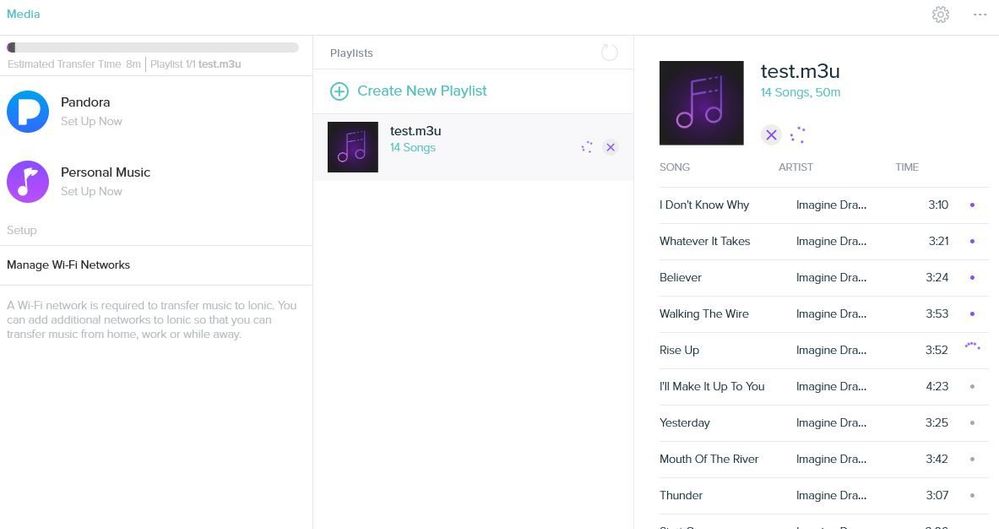Cancel transfer under test.m3u album header
This screenshot has height=529, width=999.
(771, 135)
